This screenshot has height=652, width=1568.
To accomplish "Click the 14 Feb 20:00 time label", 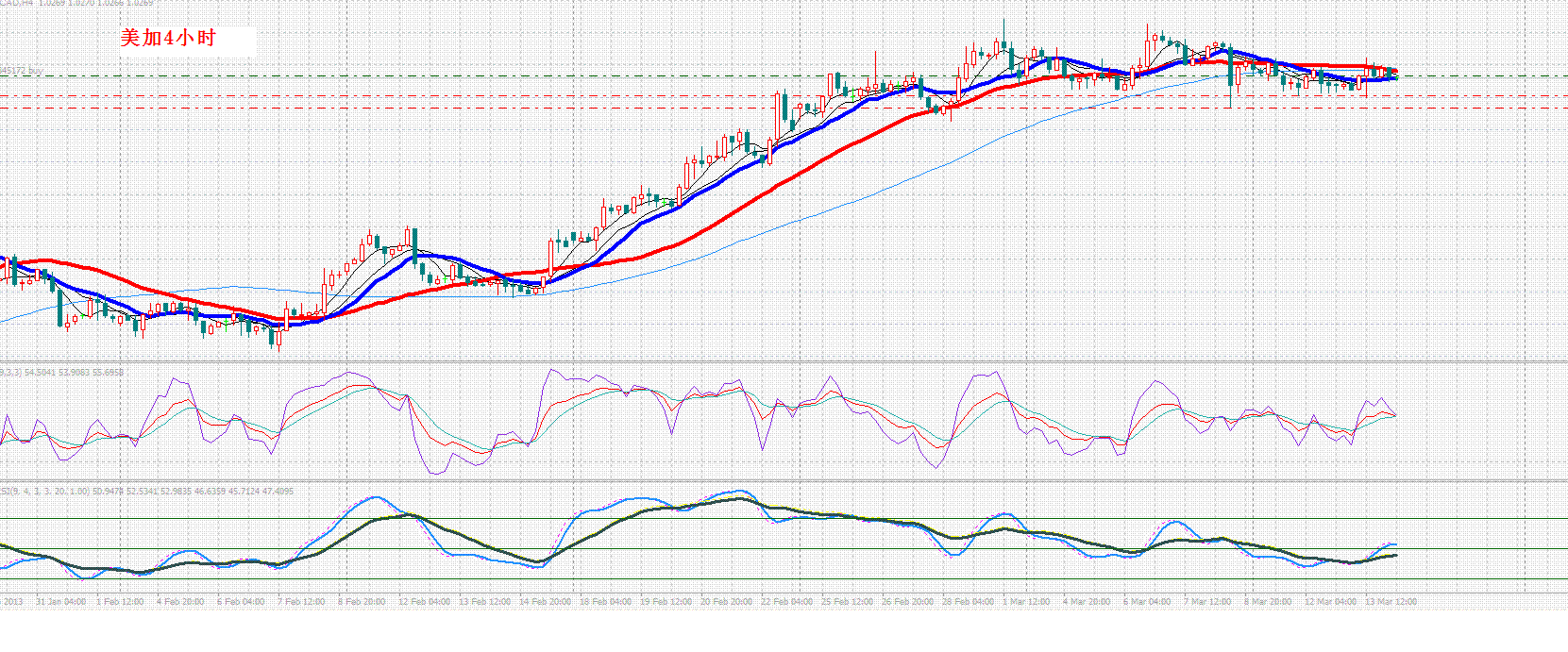I will (545, 601).
